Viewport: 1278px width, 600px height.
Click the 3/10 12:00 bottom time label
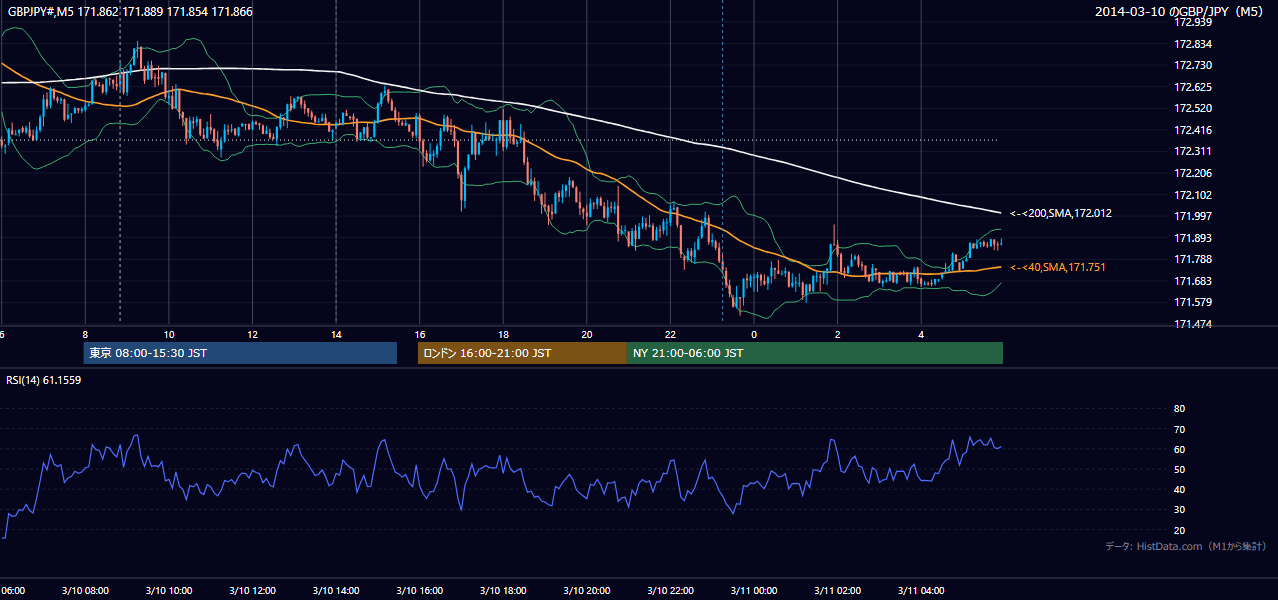(252, 591)
